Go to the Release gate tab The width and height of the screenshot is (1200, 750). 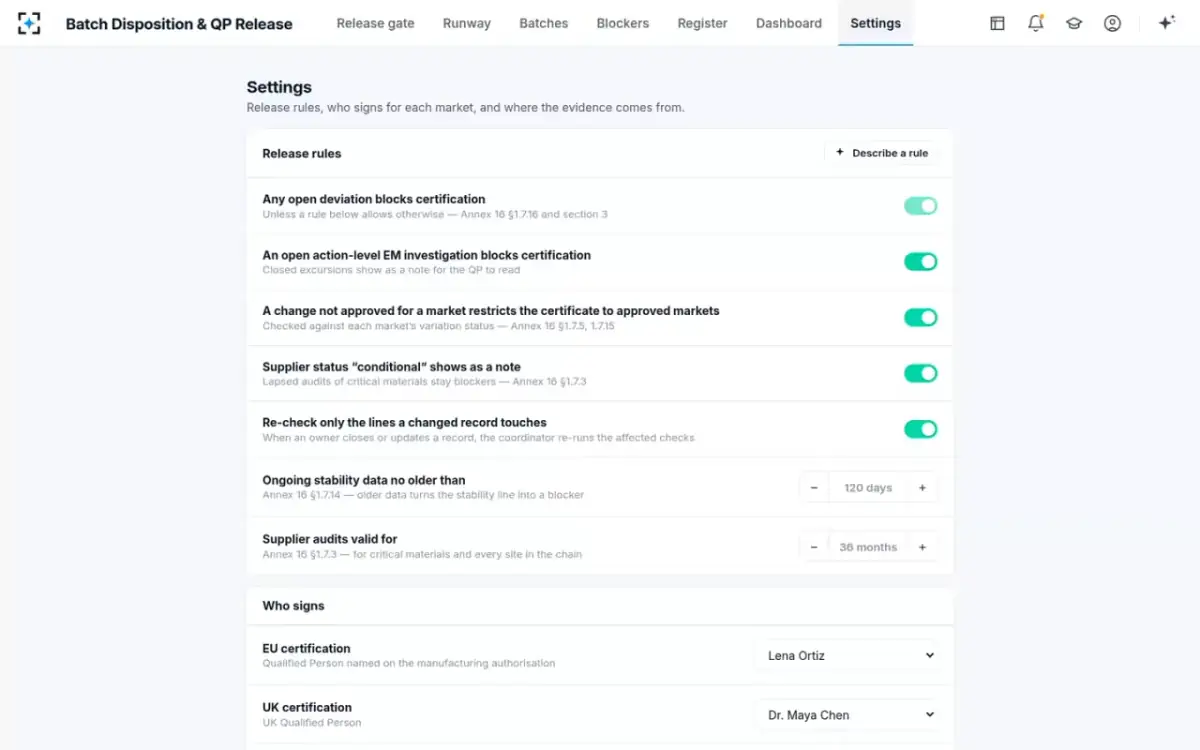click(x=375, y=23)
